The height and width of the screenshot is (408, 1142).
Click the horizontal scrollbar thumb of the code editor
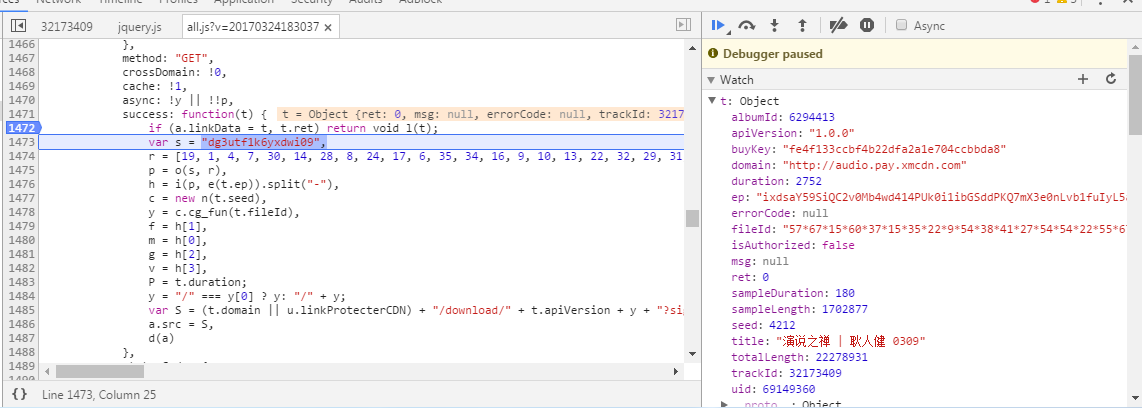click(x=100, y=372)
